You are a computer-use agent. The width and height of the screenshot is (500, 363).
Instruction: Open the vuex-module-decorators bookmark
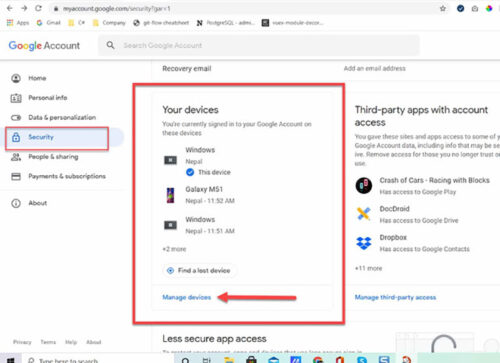292,23
